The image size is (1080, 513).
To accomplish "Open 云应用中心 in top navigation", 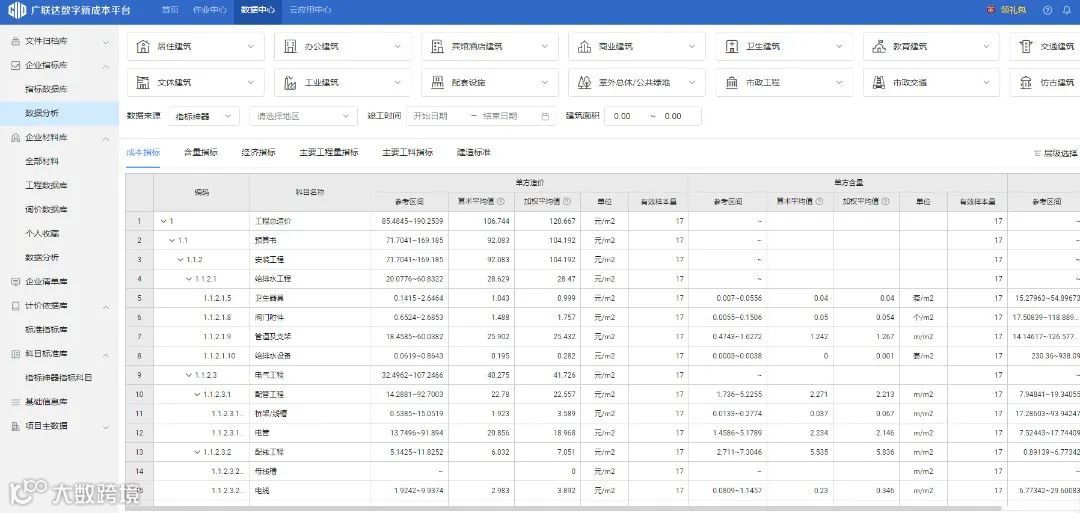I will pos(310,10).
